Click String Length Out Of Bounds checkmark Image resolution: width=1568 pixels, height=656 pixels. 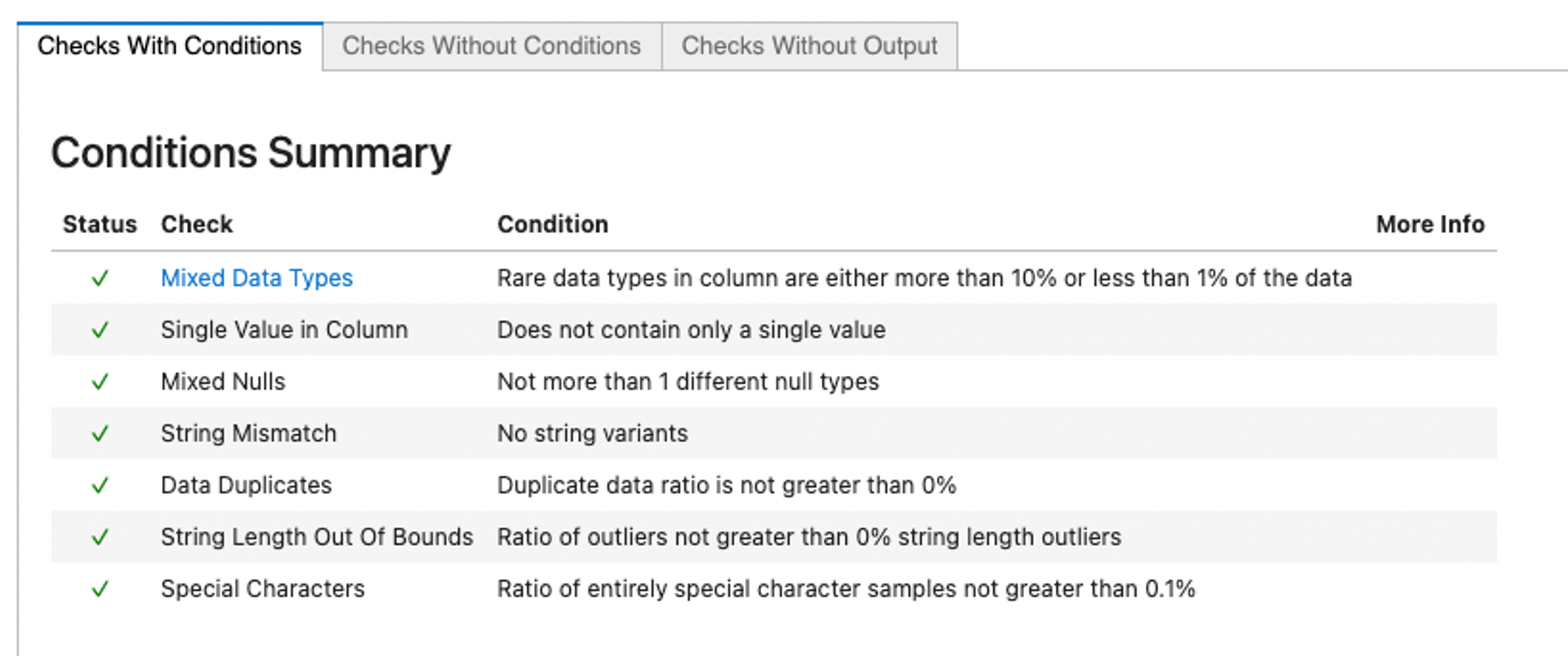100,537
